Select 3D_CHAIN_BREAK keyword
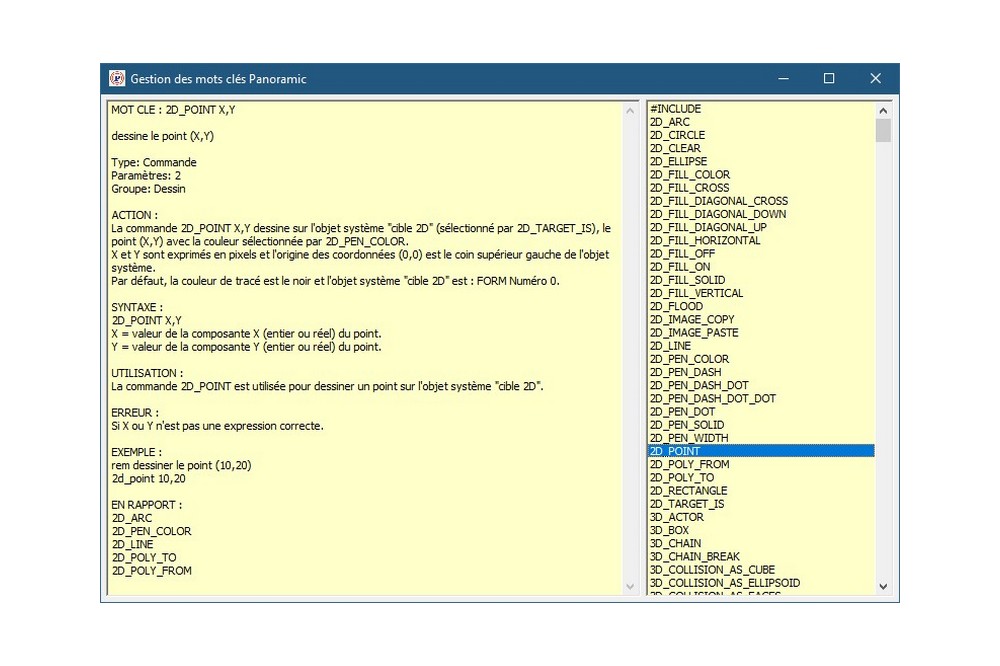1000x666 pixels. (x=761, y=557)
